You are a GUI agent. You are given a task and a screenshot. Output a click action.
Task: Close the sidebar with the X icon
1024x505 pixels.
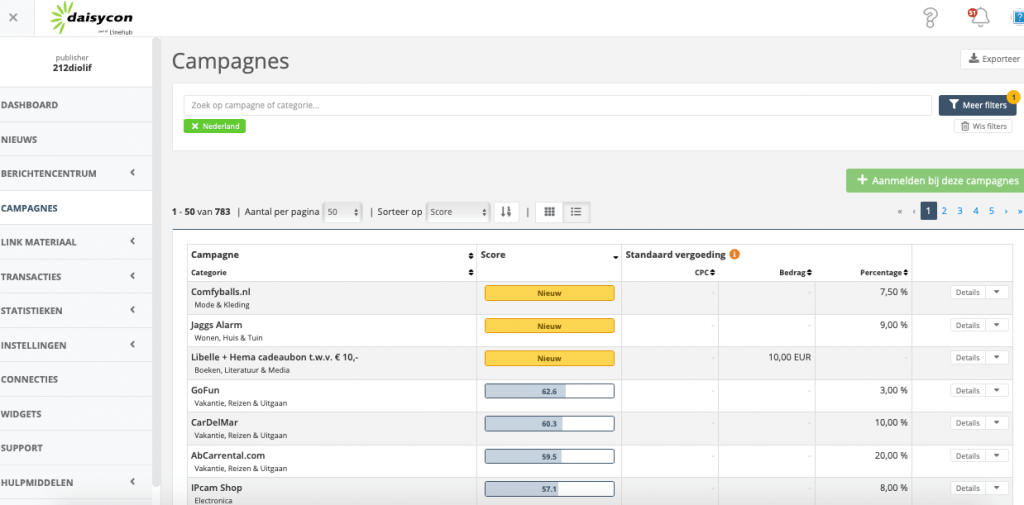coord(13,18)
